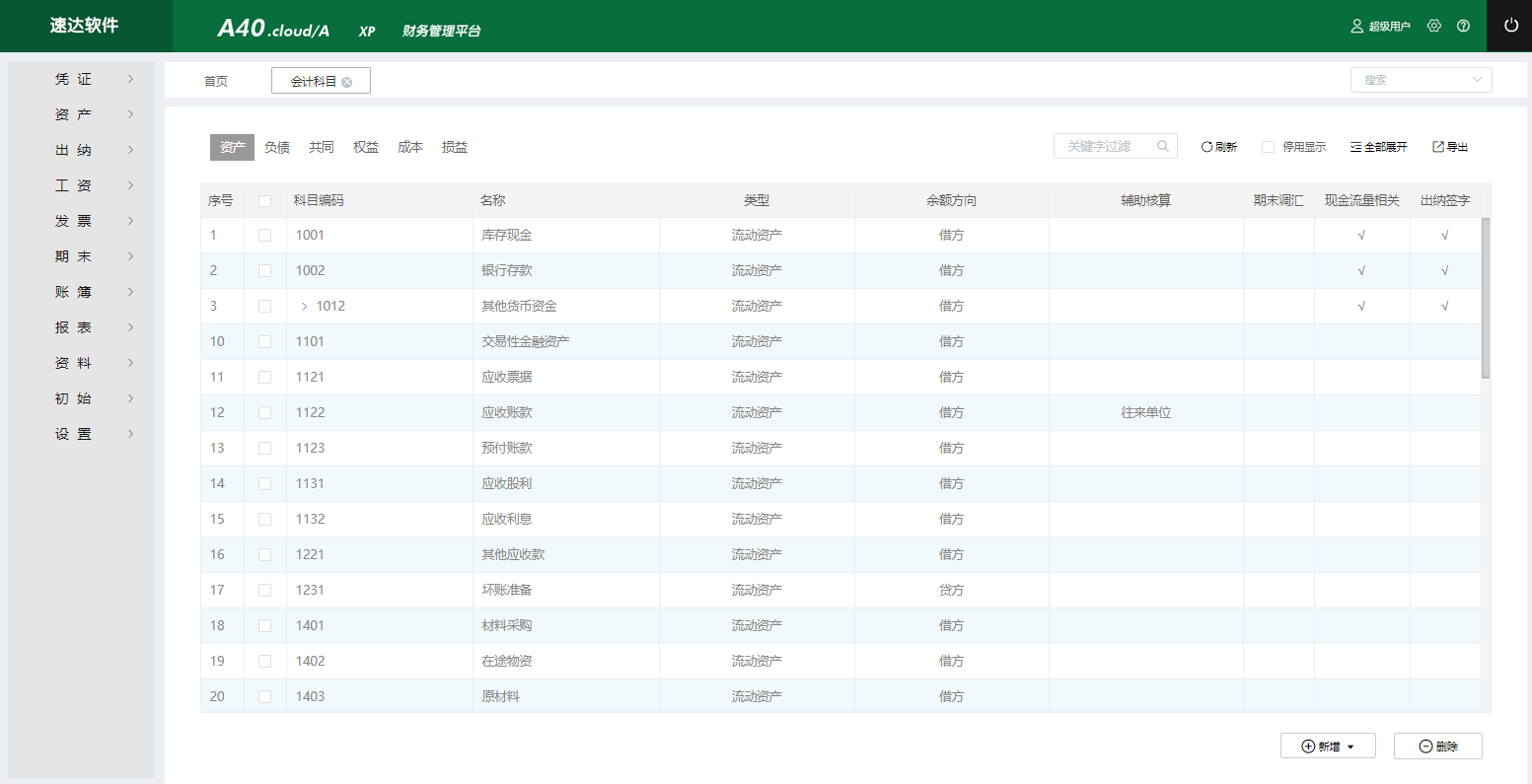Click the keyword filter magnifier icon
The image size is (1532, 784).
tap(1163, 146)
